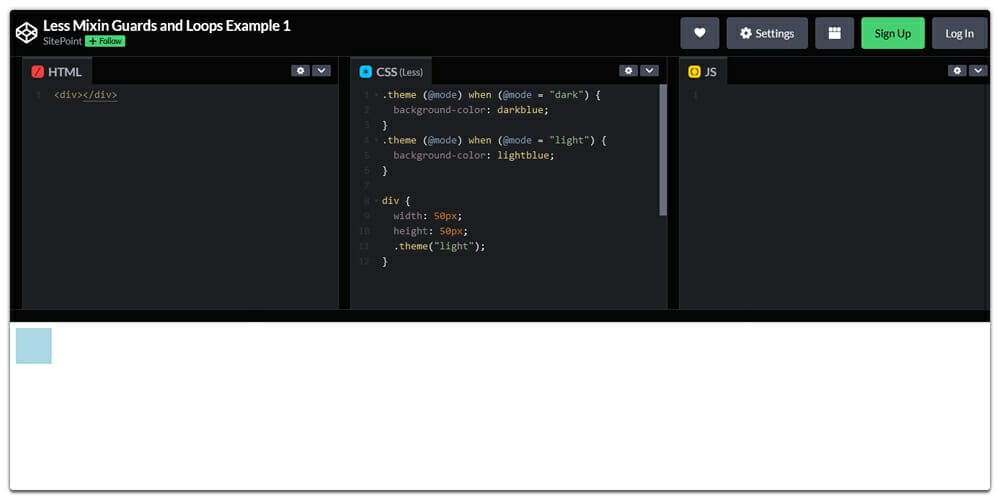
Task: Open JS editor settings gear
Action: coord(957,71)
